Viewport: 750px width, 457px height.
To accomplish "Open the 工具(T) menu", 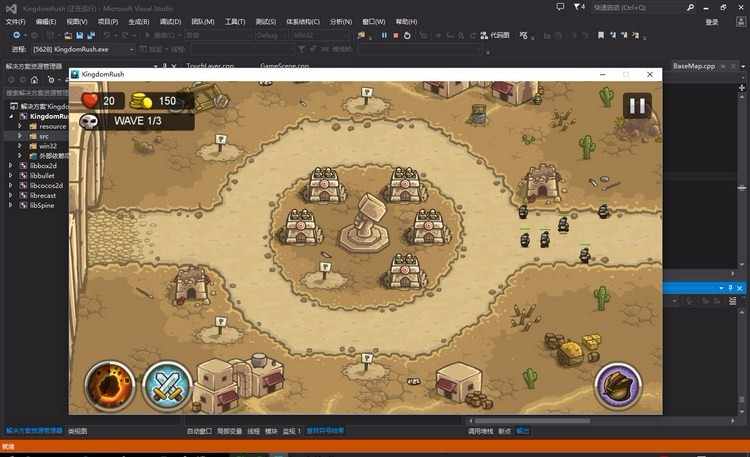I will (235, 21).
